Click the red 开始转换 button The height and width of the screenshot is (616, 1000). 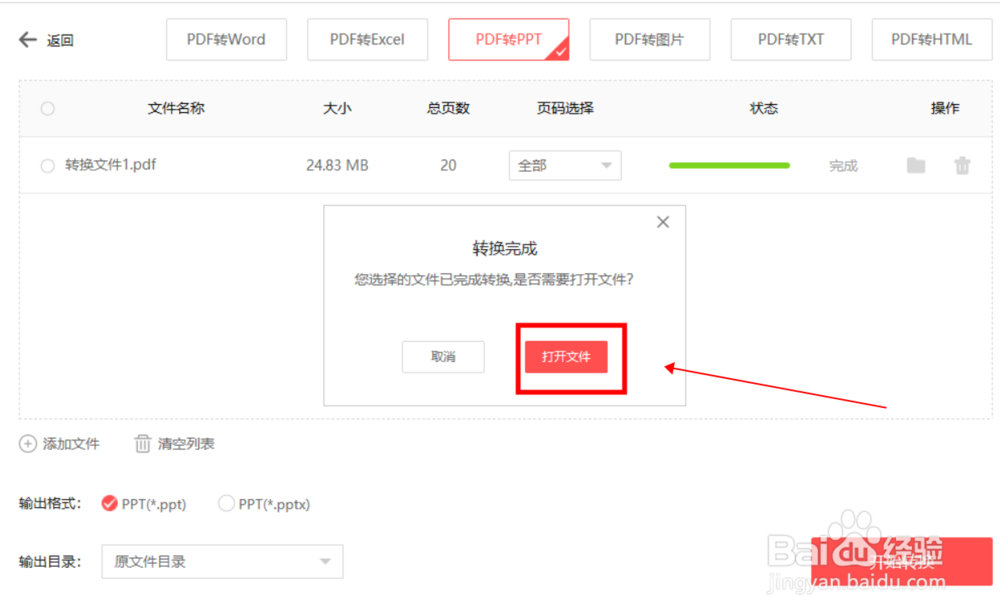pos(902,561)
